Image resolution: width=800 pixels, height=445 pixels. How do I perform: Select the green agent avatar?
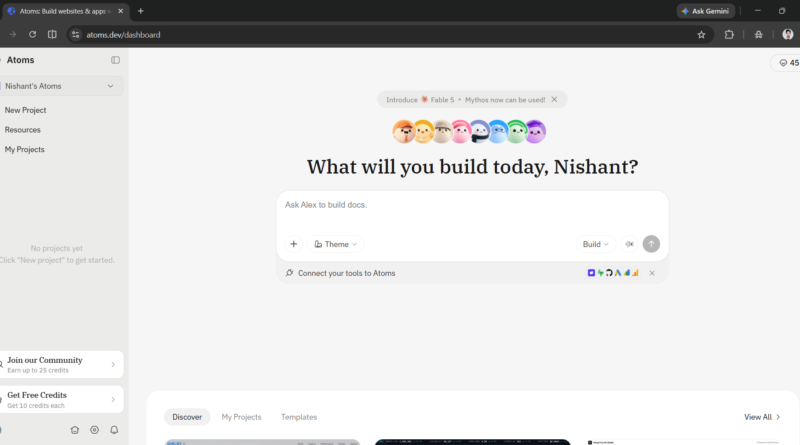pyautogui.click(x=517, y=132)
